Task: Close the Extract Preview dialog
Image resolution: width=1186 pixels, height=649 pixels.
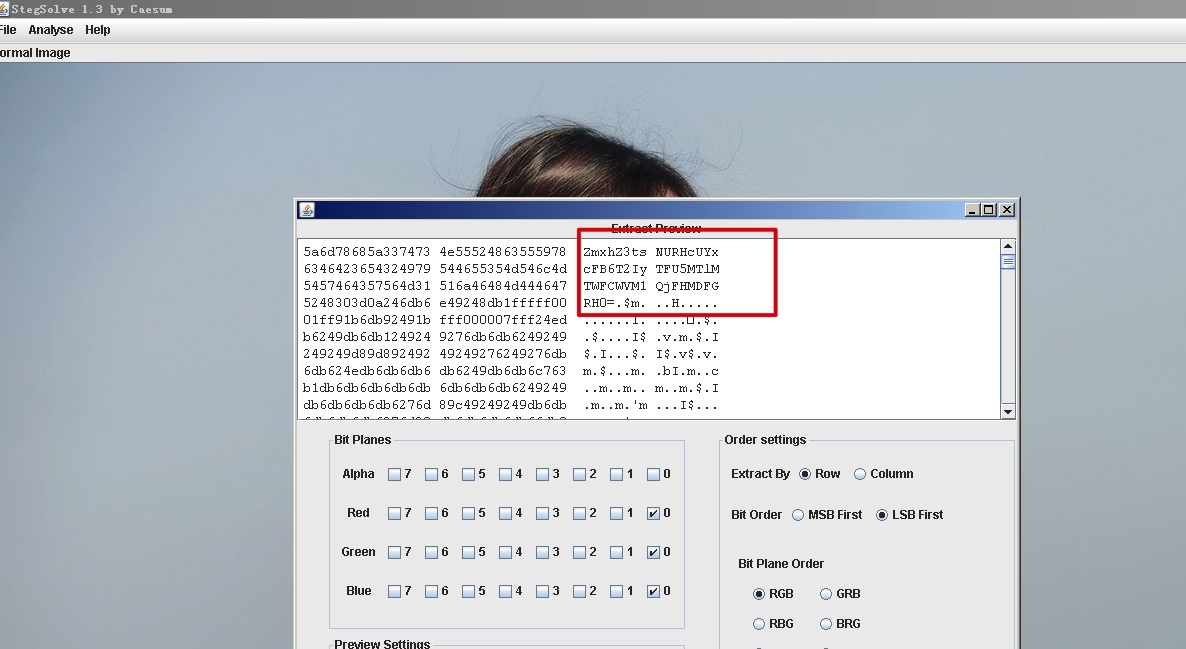Action: tap(1007, 210)
